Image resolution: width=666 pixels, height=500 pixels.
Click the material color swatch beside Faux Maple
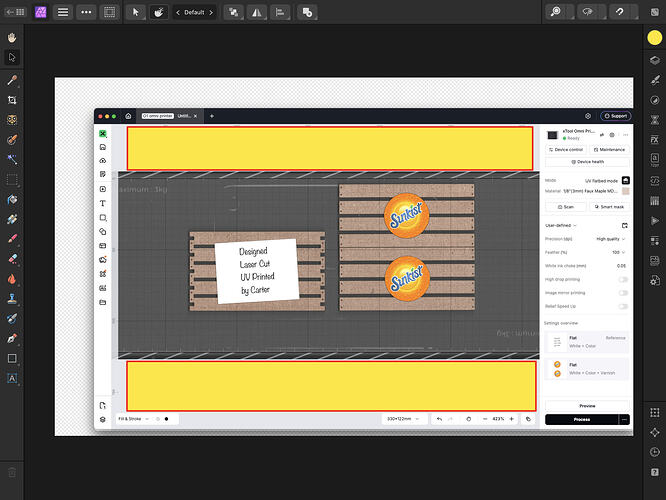click(x=625, y=191)
